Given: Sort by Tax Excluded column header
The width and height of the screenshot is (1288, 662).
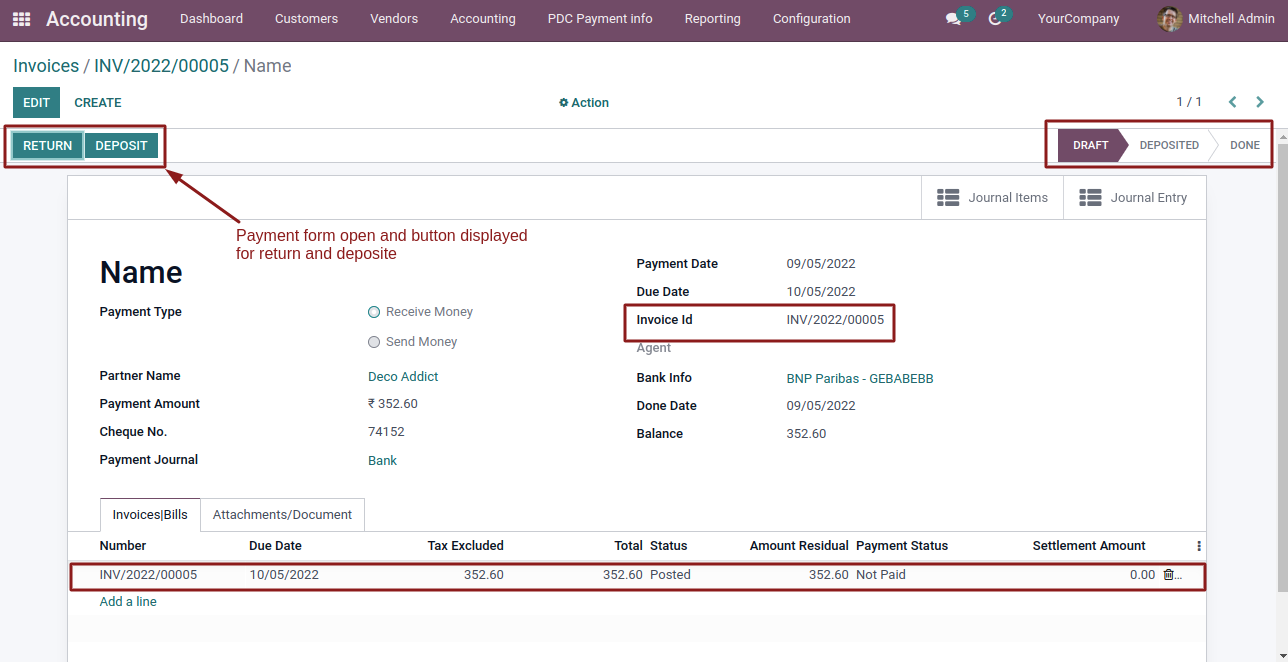Looking at the screenshot, I should pyautogui.click(x=466, y=546).
